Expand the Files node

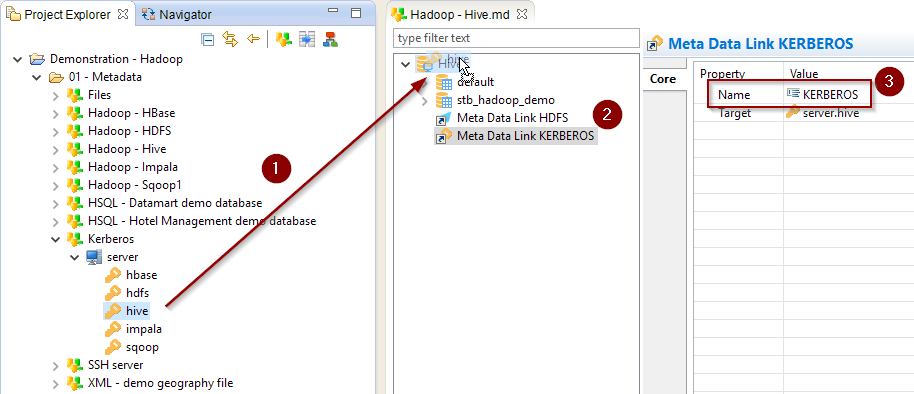[x=56, y=95]
